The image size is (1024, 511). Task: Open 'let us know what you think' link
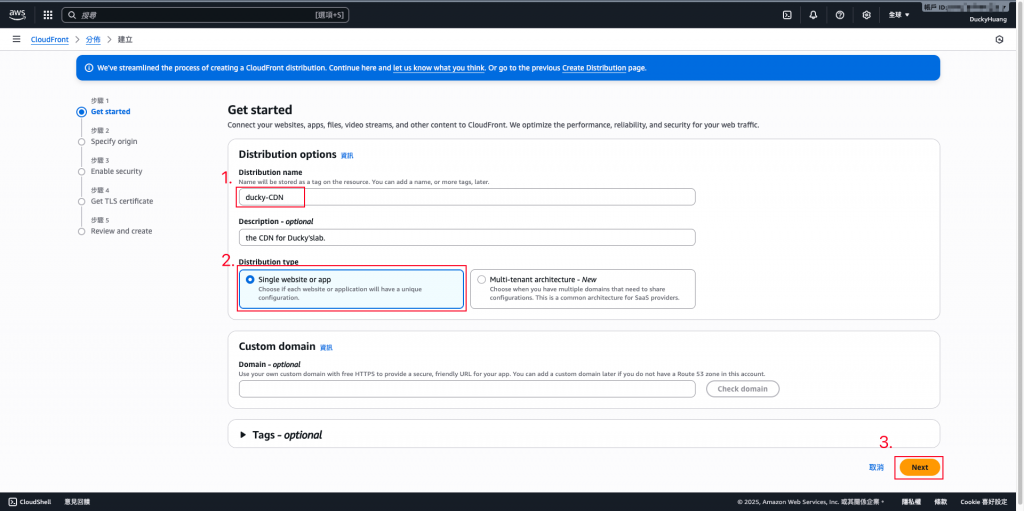(x=439, y=68)
